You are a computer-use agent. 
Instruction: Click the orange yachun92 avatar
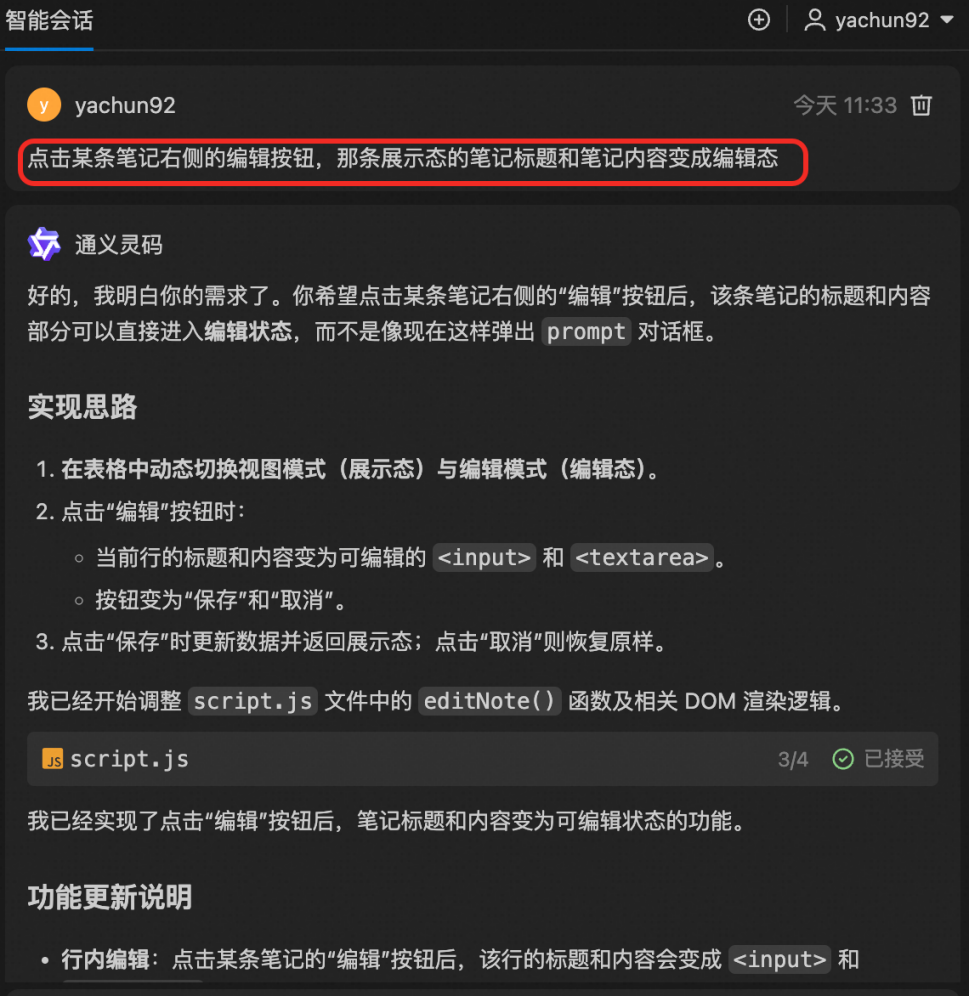[44, 105]
